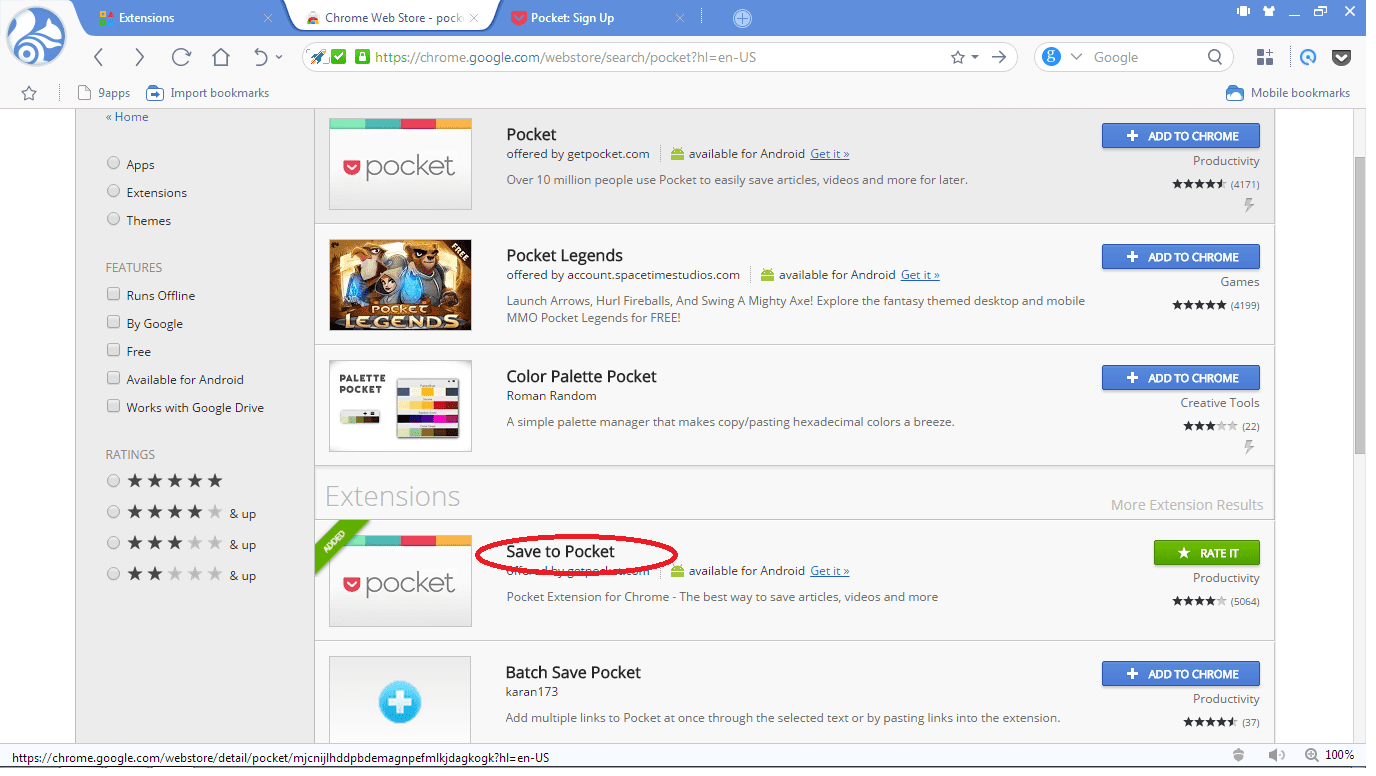Image resolution: width=1376 pixels, height=776 pixels.
Task: Click the undo closed tab arrow
Action: (261, 57)
